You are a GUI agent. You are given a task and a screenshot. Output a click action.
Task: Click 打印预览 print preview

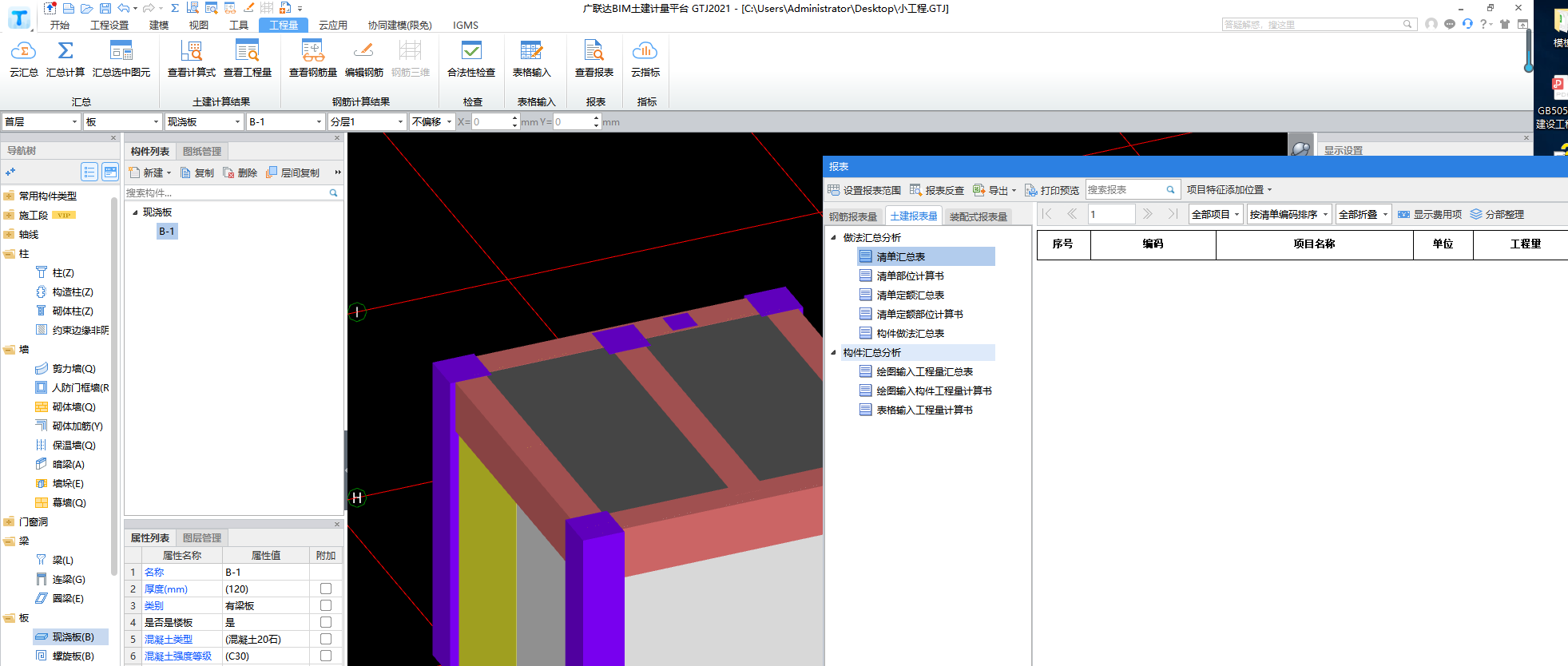point(1052,190)
